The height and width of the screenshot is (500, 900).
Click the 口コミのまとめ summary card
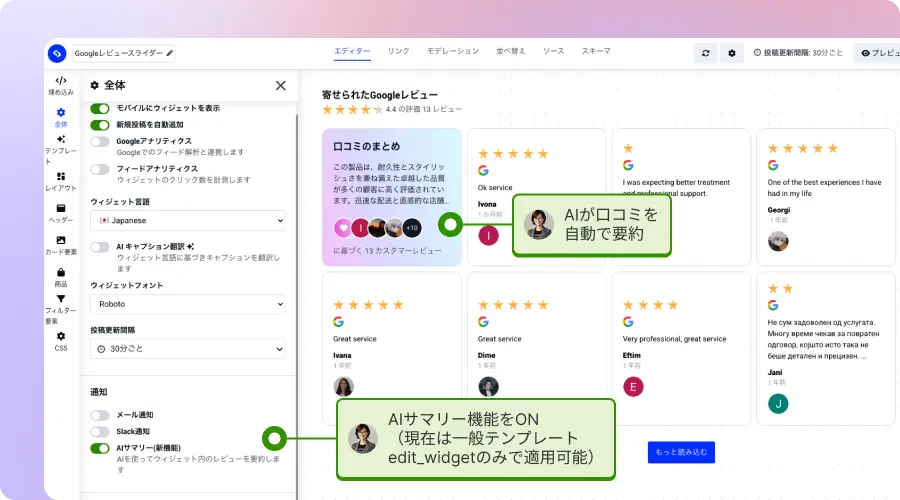392,197
